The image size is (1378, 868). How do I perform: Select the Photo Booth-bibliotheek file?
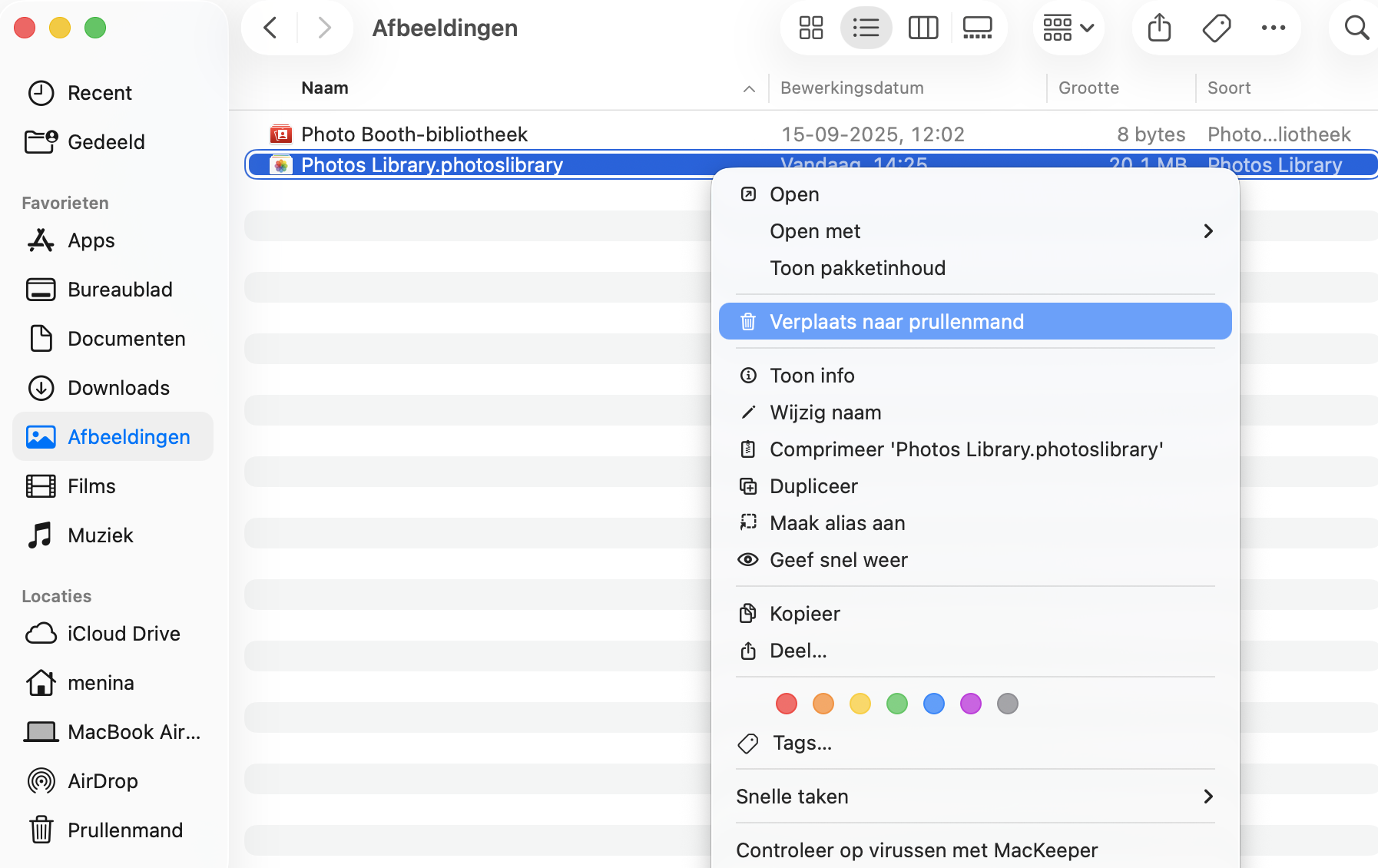click(414, 134)
